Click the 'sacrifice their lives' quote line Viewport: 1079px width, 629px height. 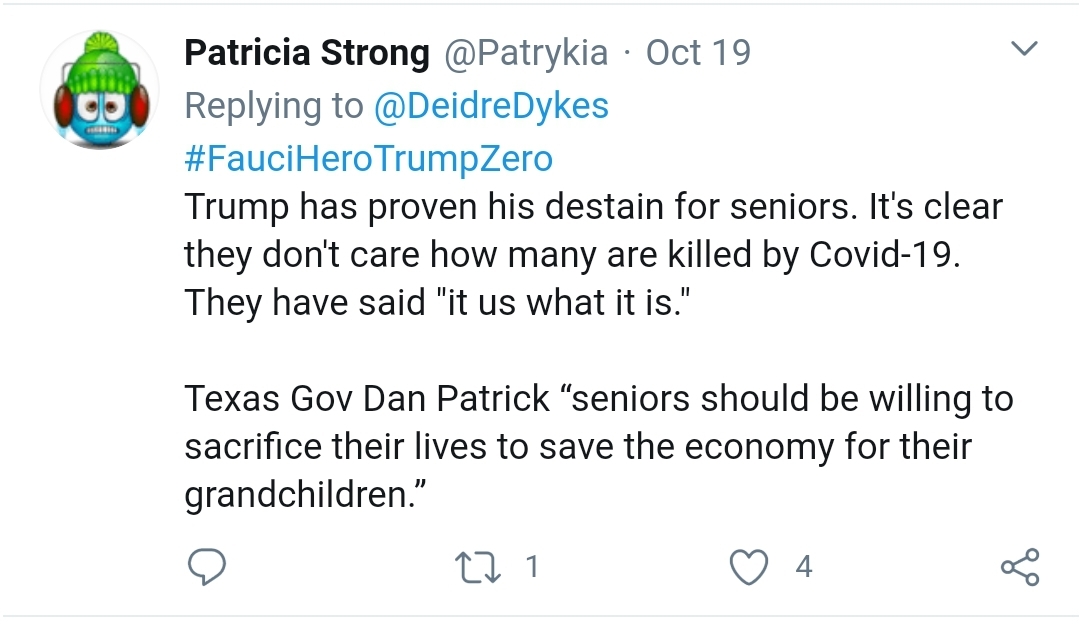point(578,447)
